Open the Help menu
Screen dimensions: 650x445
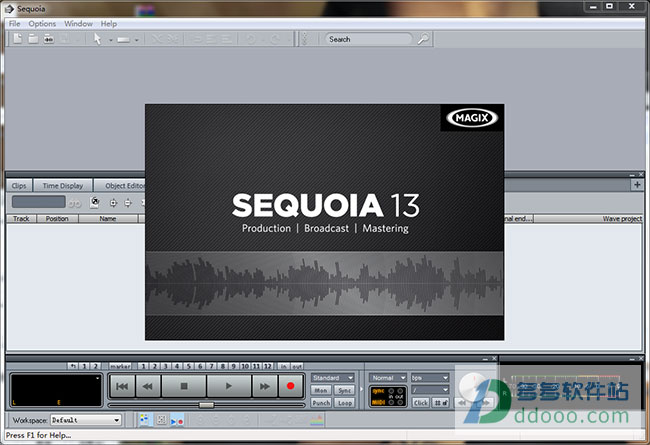pyautogui.click(x=109, y=24)
